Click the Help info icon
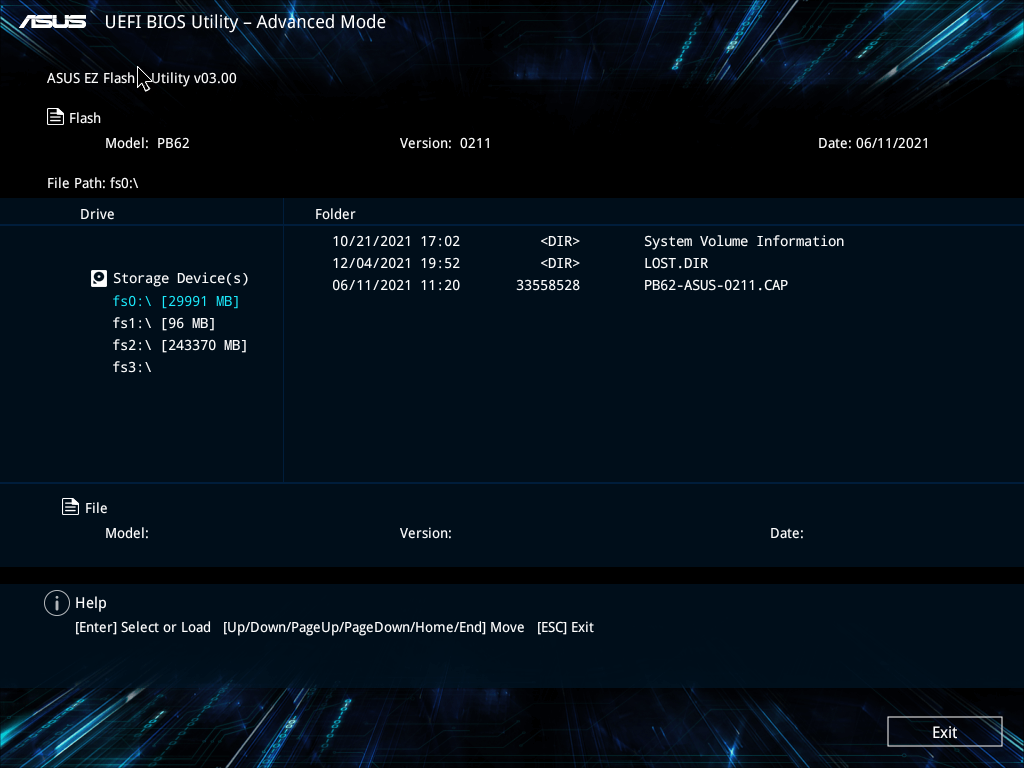This screenshot has width=1024, height=768. click(x=57, y=603)
